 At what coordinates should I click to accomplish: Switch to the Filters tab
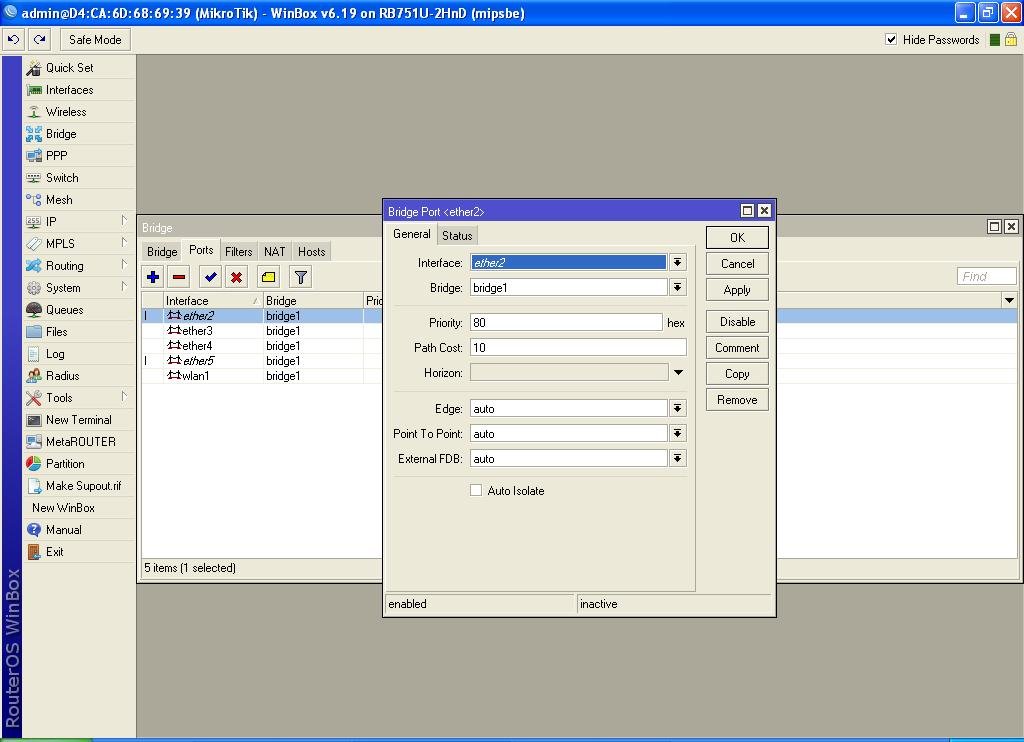238,251
